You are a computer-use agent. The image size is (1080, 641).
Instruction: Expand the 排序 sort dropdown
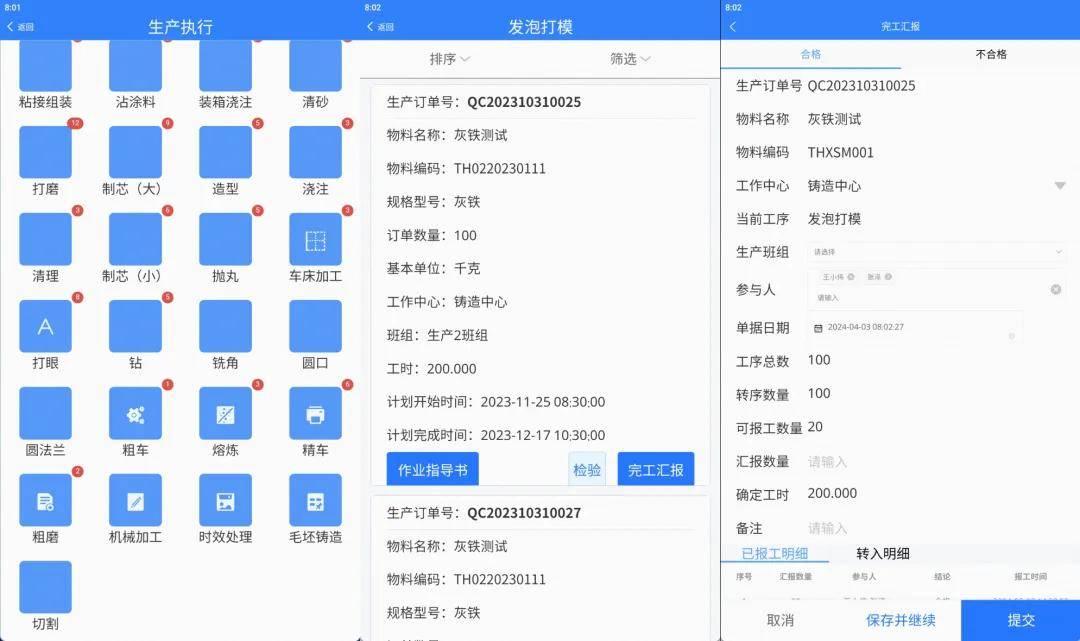(450, 59)
